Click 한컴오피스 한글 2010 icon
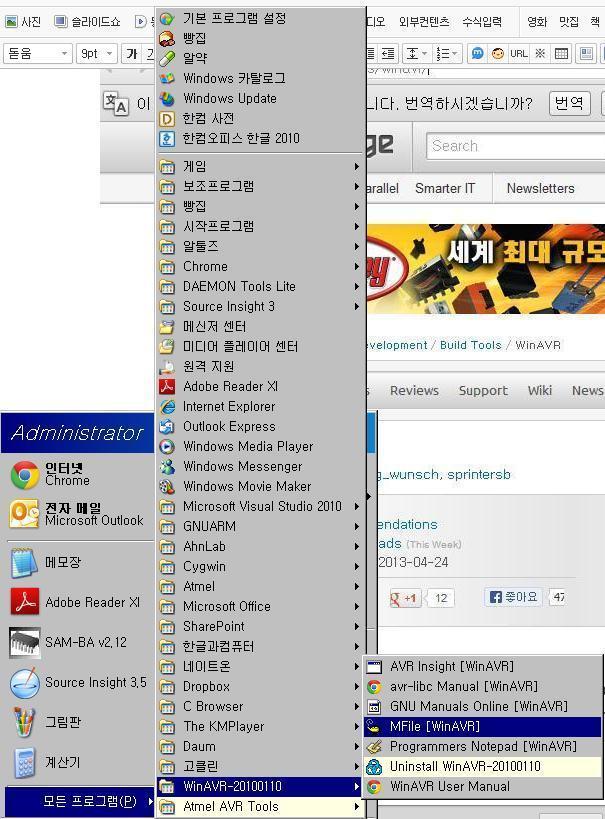The image size is (605, 819). 167,138
